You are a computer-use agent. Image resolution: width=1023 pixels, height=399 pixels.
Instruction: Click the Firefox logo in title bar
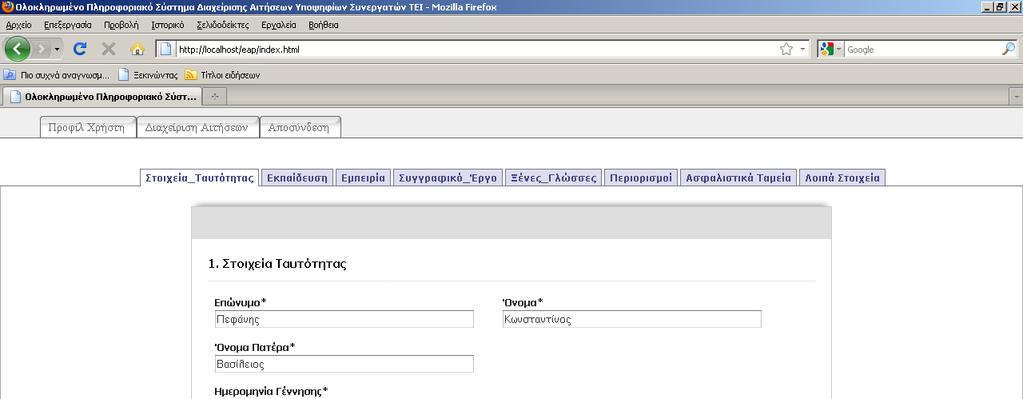8,7
